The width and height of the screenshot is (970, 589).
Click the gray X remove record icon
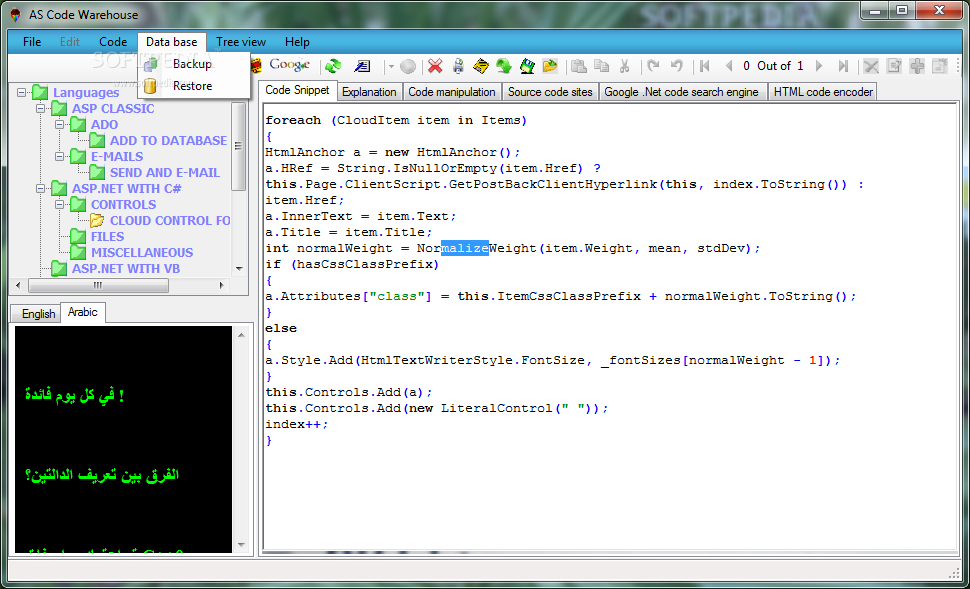(871, 66)
